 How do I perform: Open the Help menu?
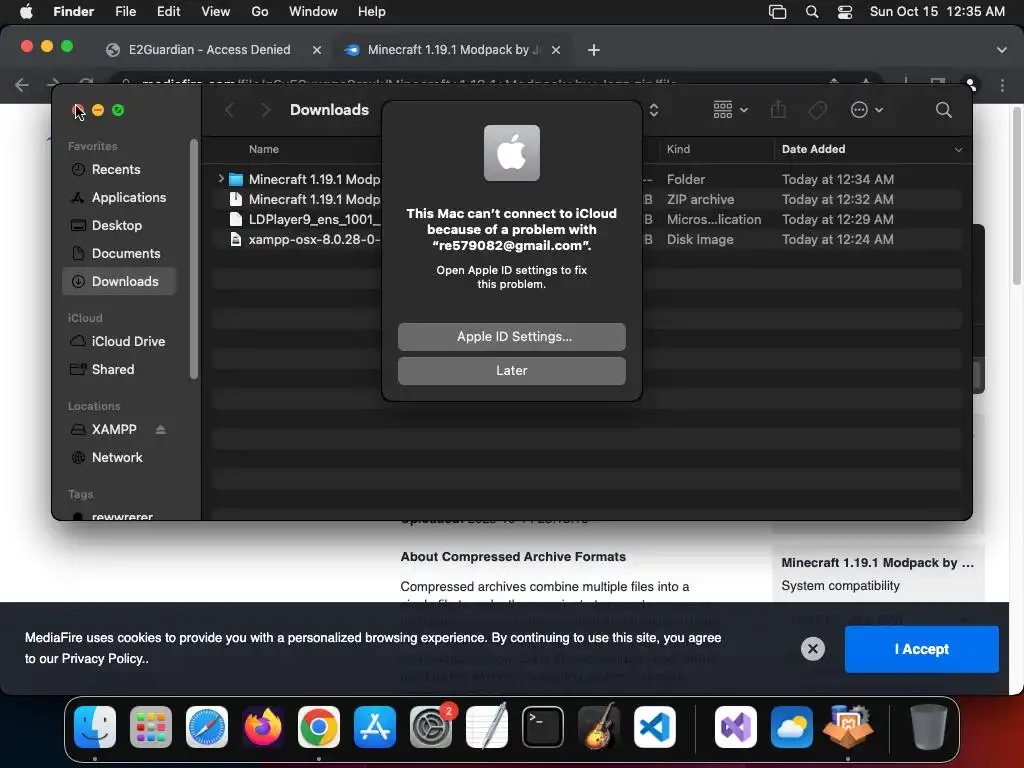[x=372, y=12]
